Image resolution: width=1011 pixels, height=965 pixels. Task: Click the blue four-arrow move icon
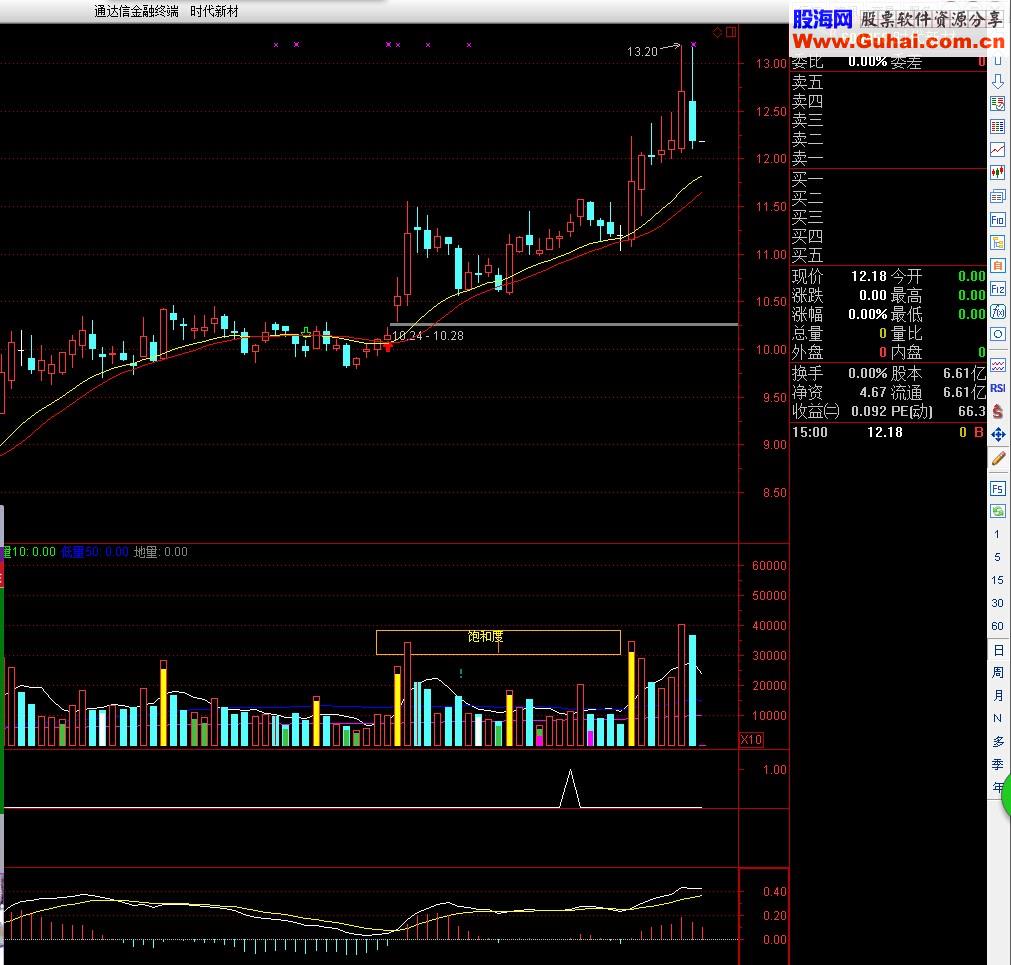pyautogui.click(x=997, y=434)
